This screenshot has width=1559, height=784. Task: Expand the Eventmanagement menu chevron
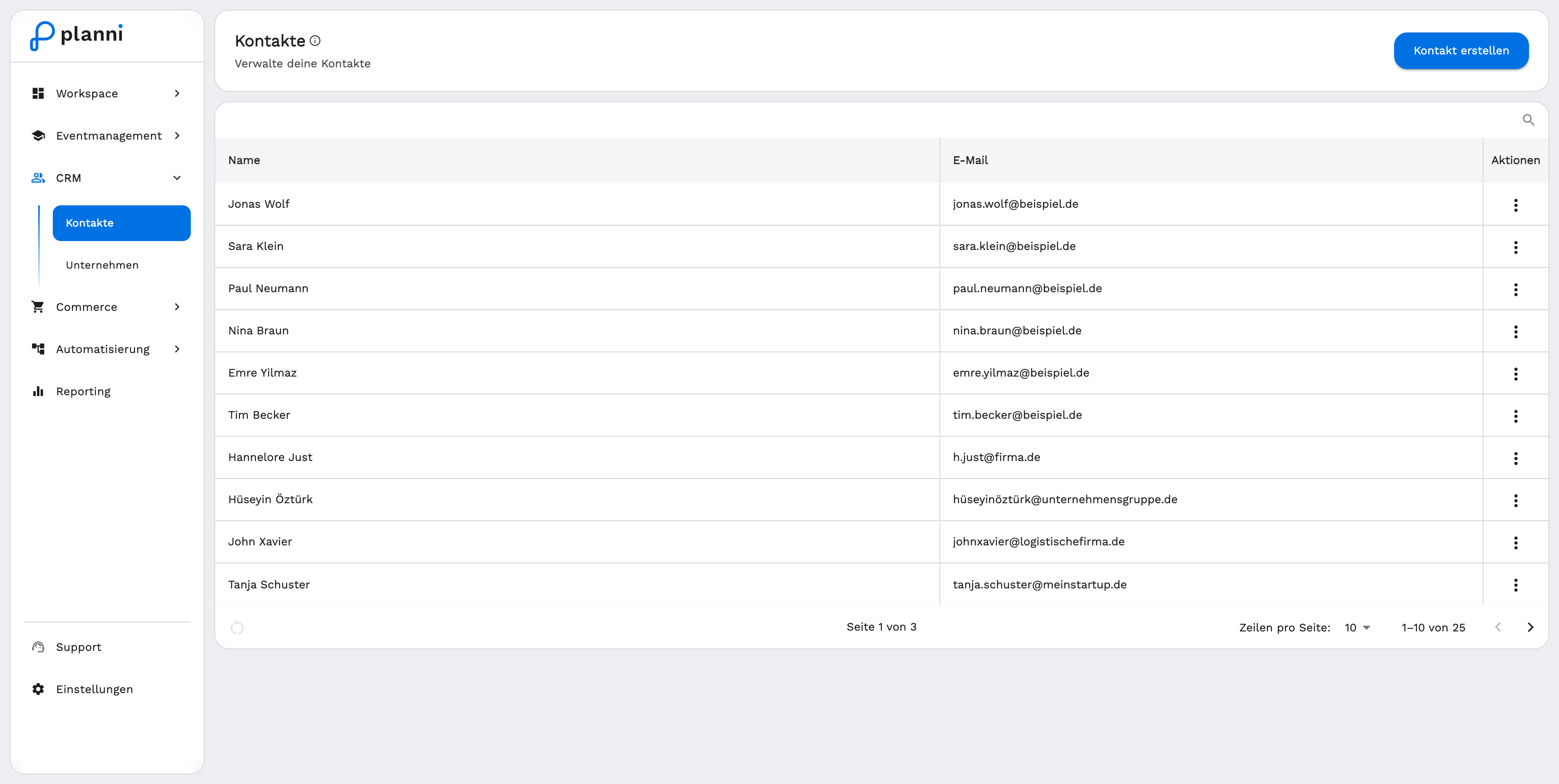pyautogui.click(x=177, y=136)
